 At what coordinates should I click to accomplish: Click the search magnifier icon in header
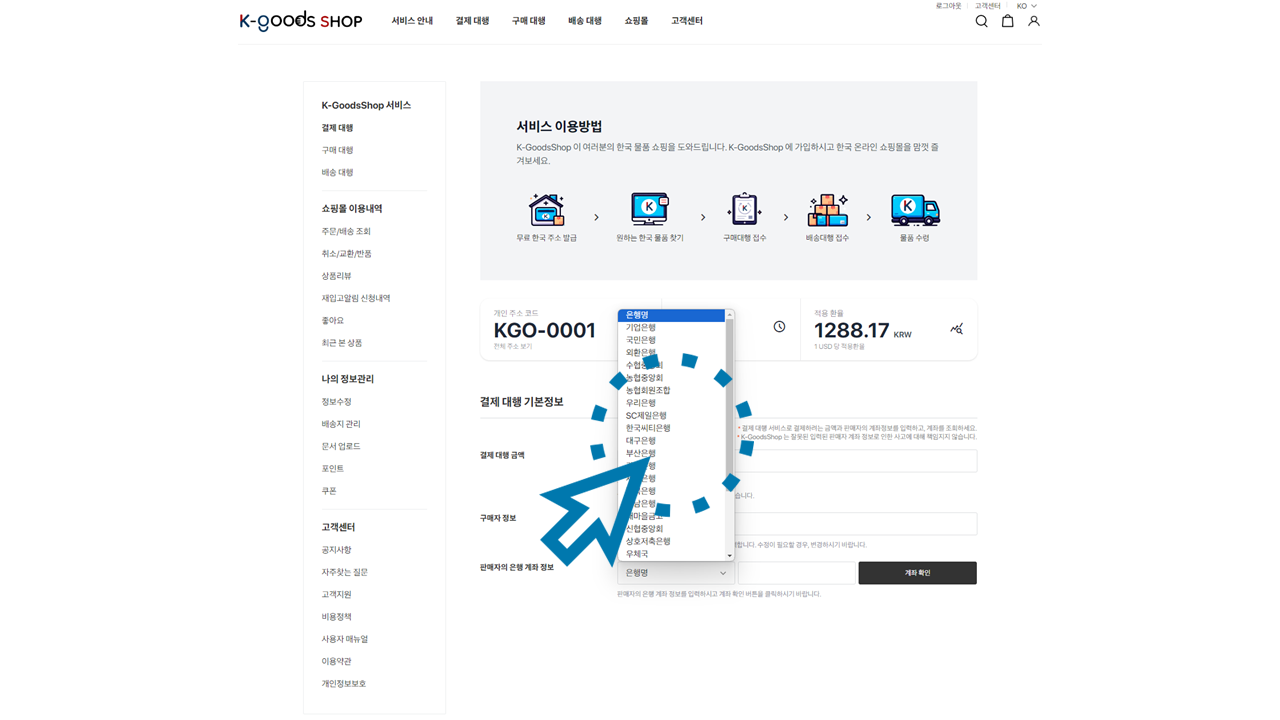[981, 21]
